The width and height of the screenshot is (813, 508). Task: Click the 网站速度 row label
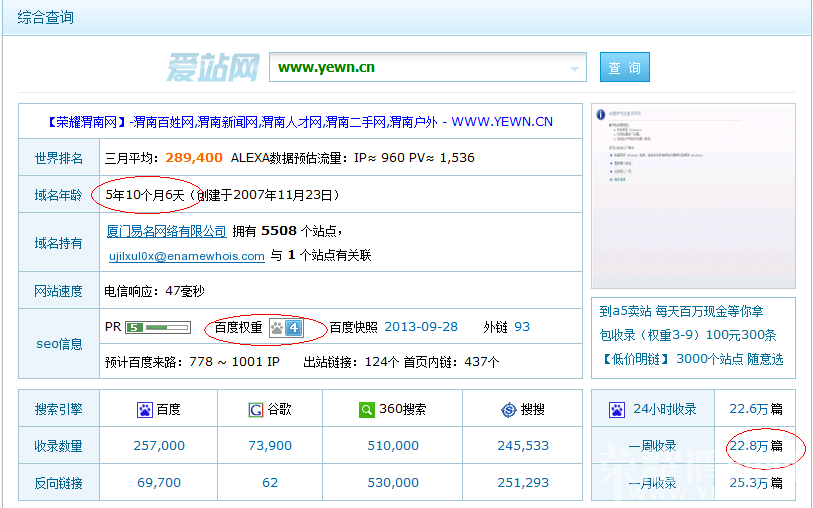59,291
